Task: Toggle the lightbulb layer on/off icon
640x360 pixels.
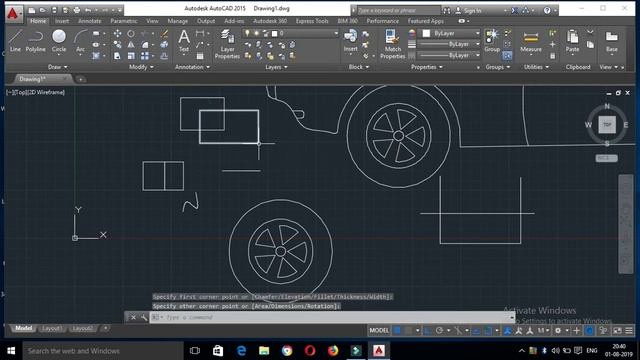Action: (247, 33)
